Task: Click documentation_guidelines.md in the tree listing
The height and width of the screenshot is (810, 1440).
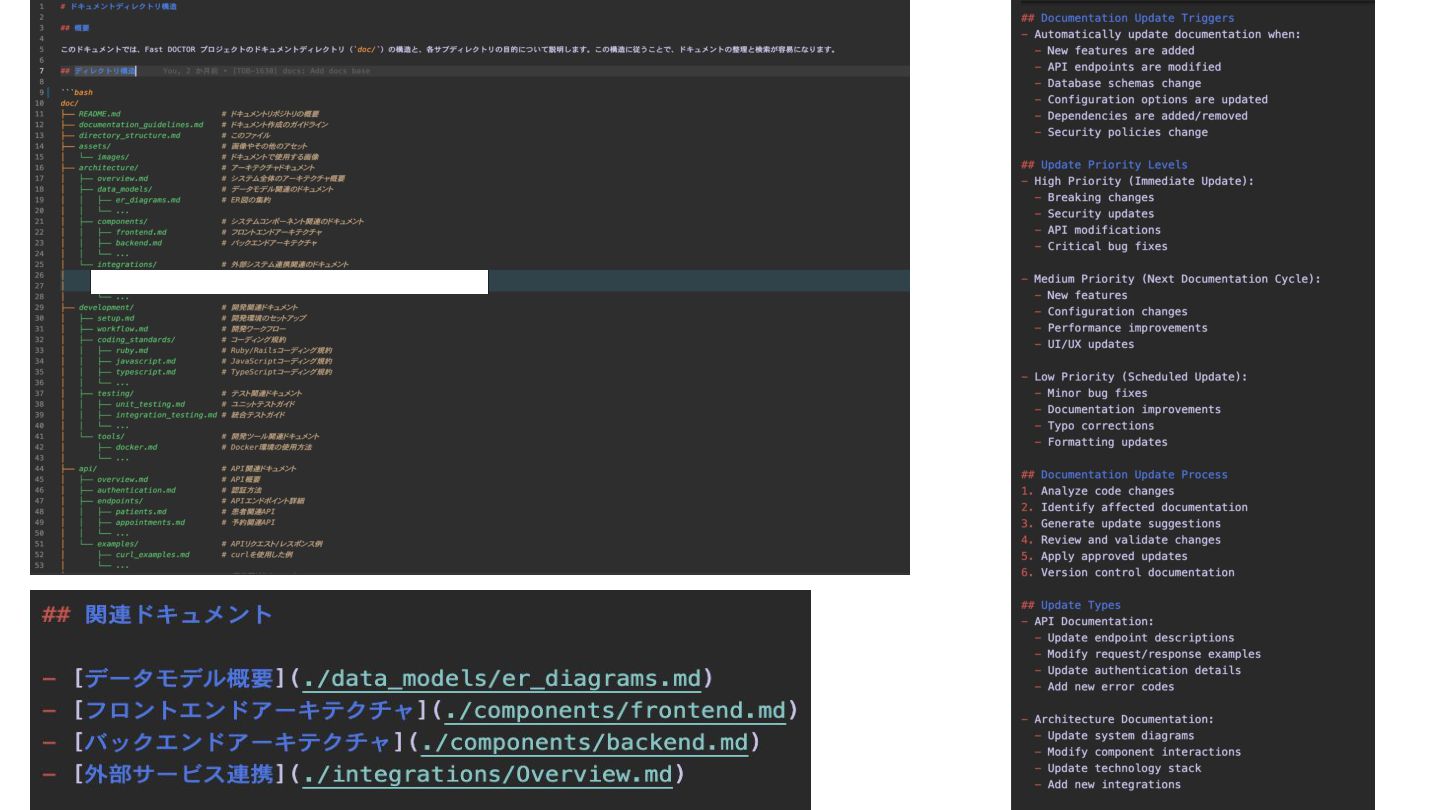Action: pyautogui.click(x=141, y=125)
